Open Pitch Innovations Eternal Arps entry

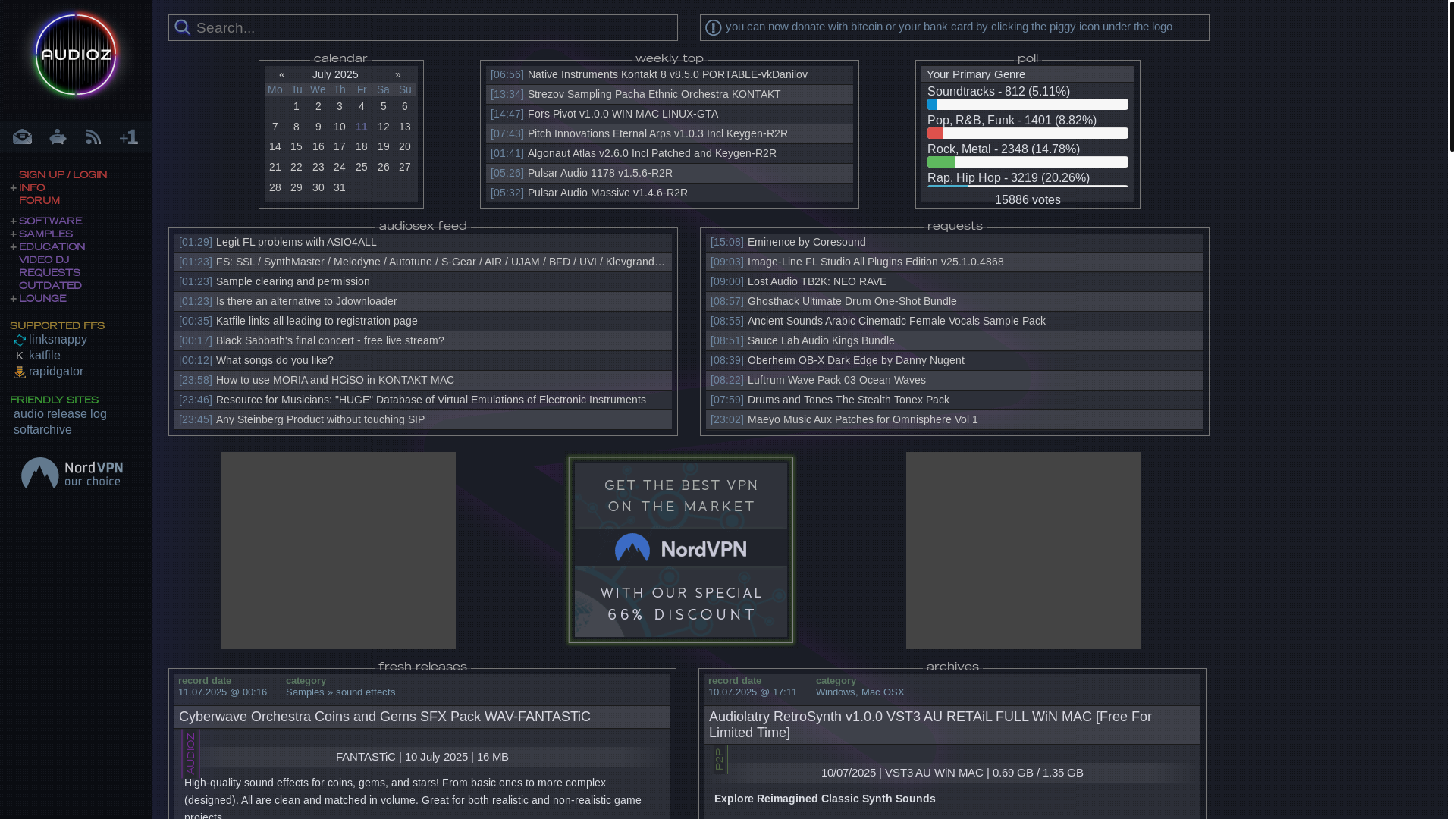657,133
